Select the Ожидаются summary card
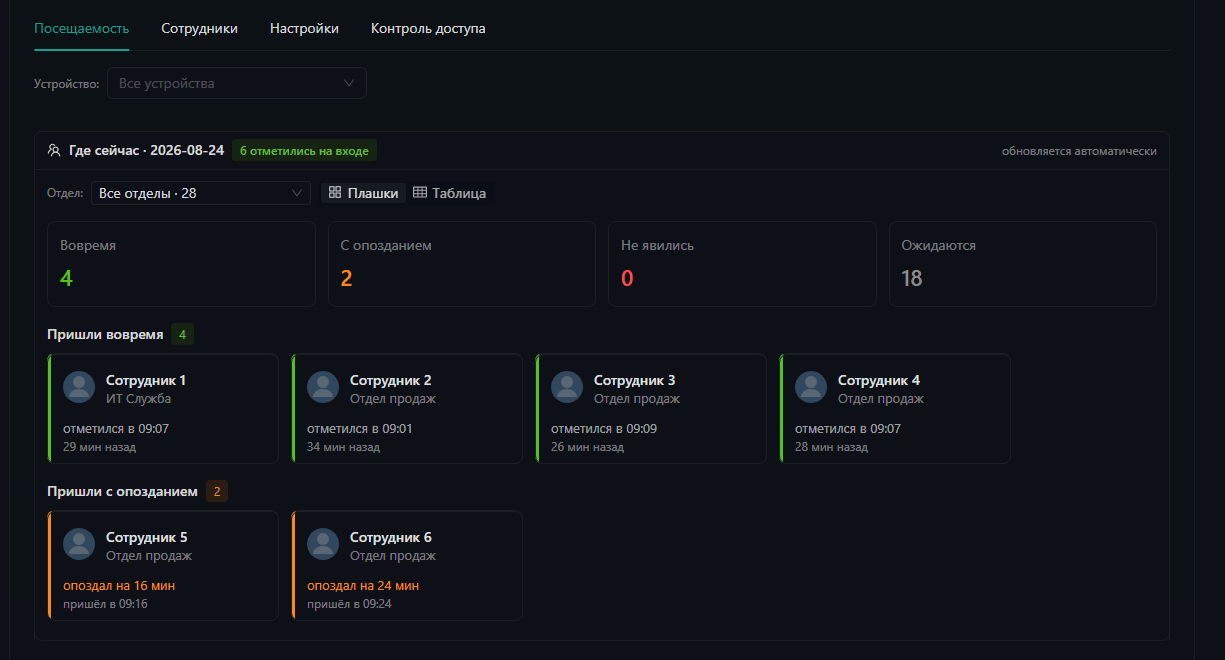 point(1023,264)
